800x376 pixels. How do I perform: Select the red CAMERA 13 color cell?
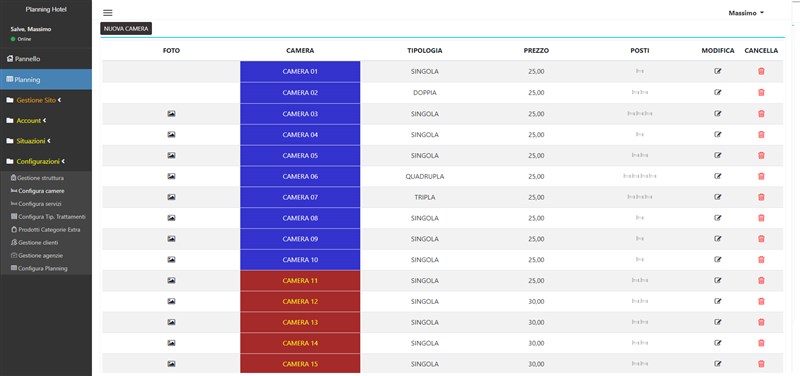[x=300, y=322]
